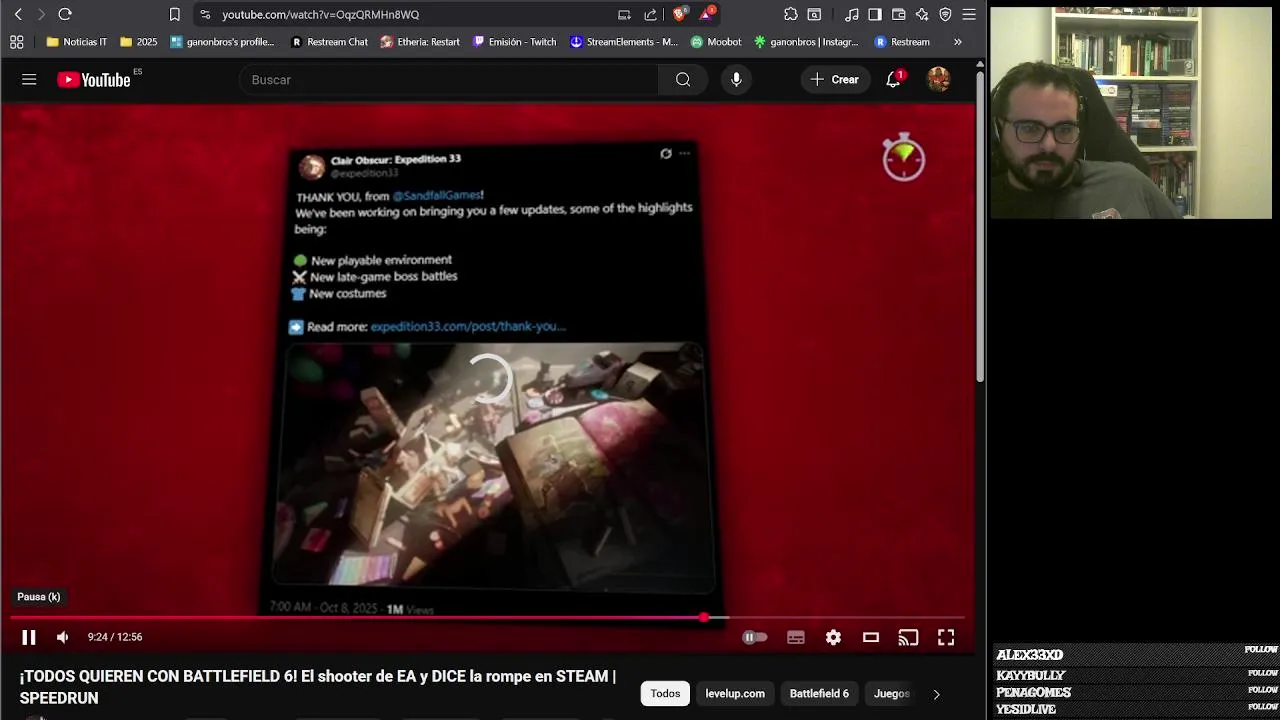1280x720 pixels.
Task: Start voice search with the microphone
Action: click(736, 80)
